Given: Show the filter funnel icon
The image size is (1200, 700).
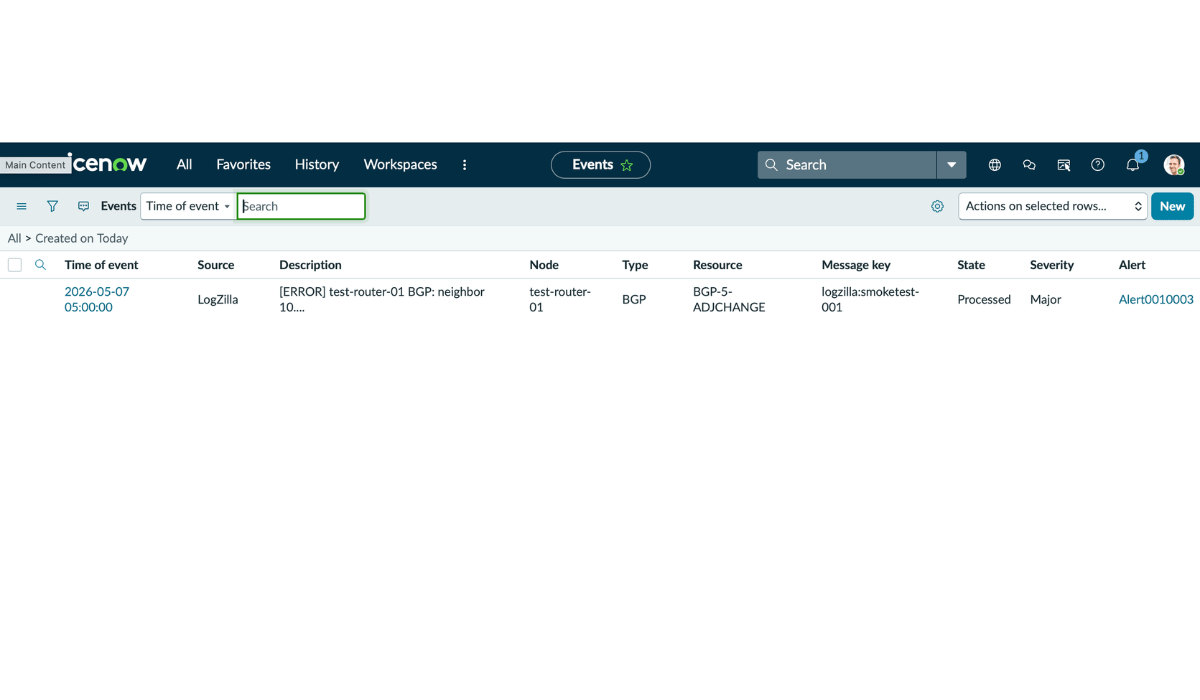Looking at the screenshot, I should (52, 206).
